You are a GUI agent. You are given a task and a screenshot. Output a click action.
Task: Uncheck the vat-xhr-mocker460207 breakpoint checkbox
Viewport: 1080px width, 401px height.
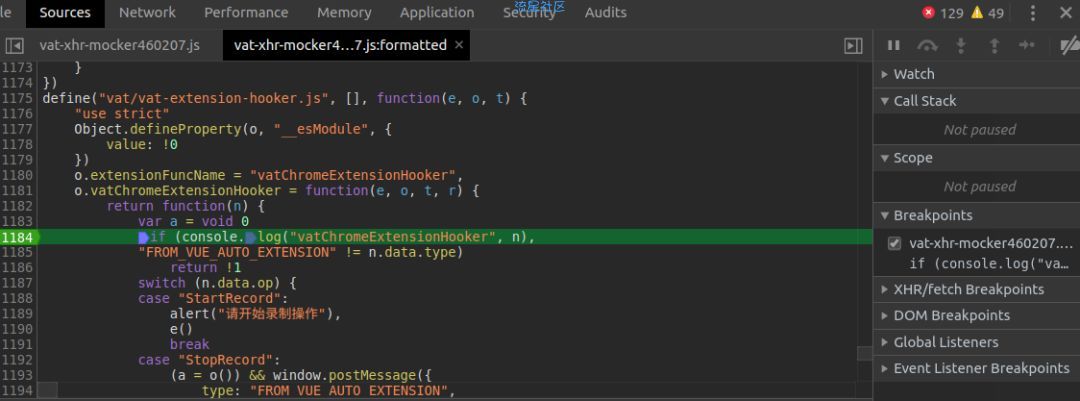894,243
